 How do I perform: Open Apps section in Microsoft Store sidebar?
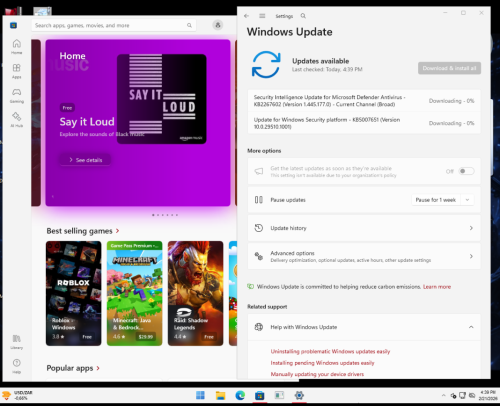point(17,71)
